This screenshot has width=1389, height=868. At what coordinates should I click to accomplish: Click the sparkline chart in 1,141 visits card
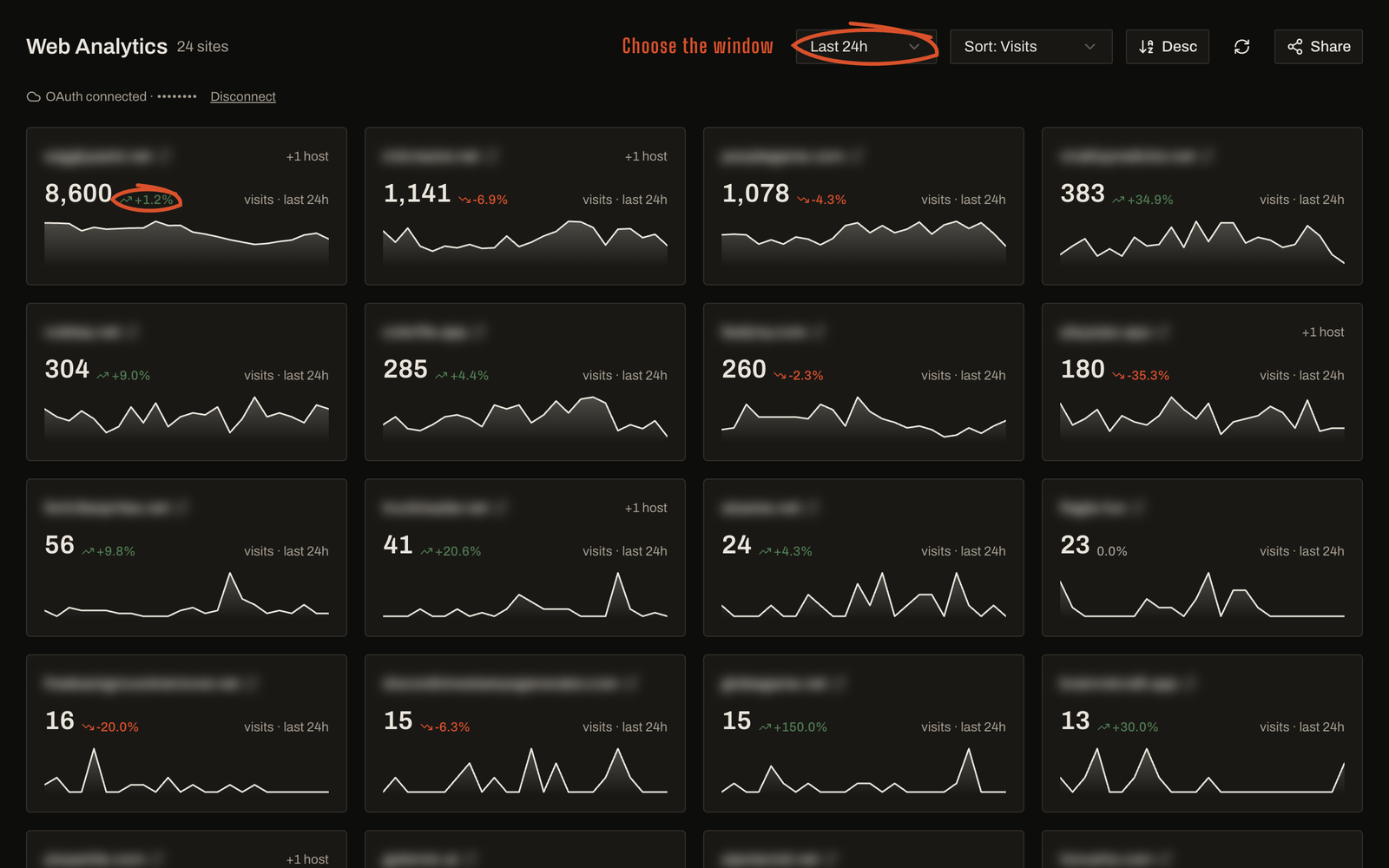click(525, 242)
